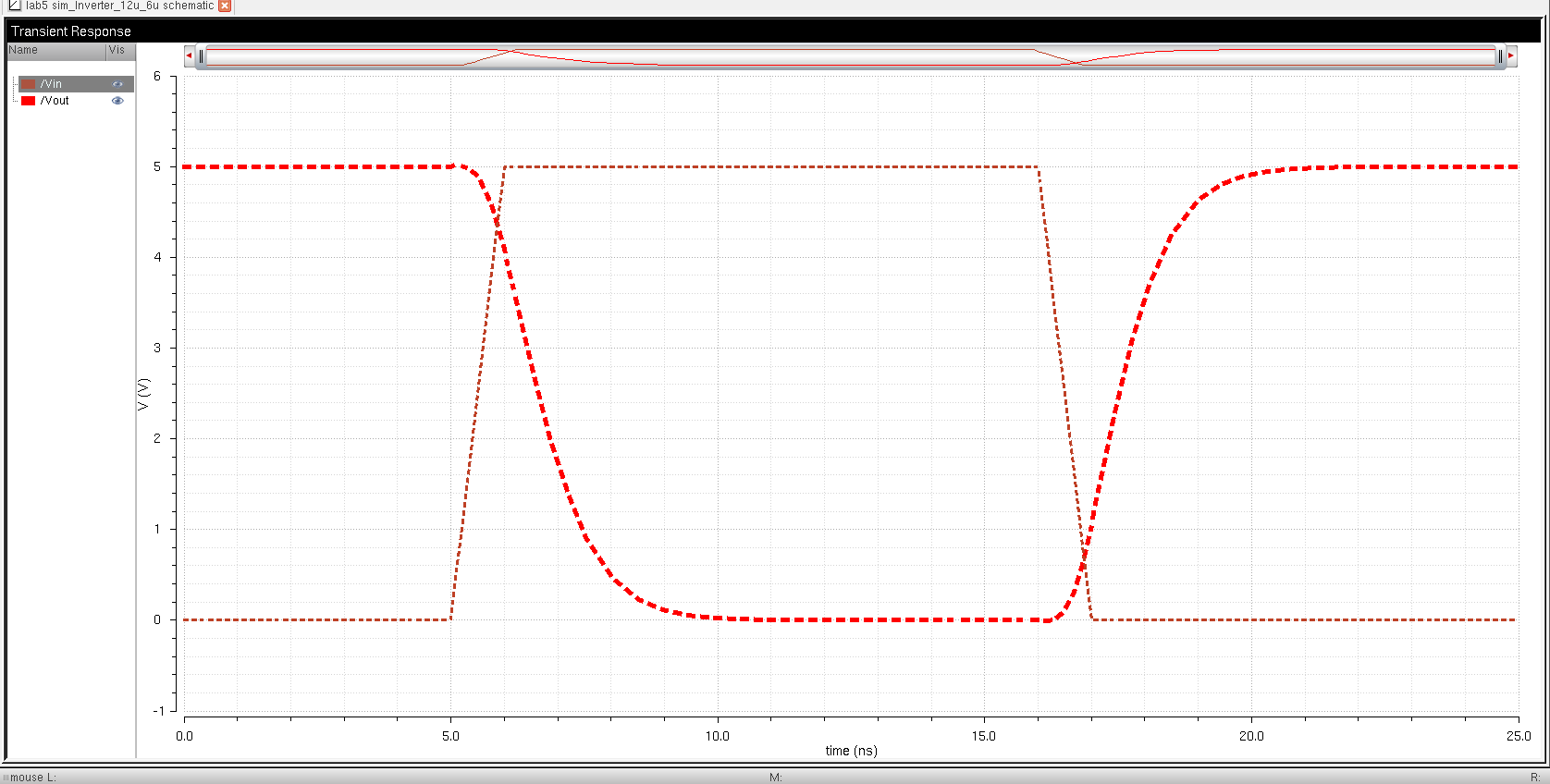
Task: Select the /Vout signal in legend
Action: [x=55, y=101]
